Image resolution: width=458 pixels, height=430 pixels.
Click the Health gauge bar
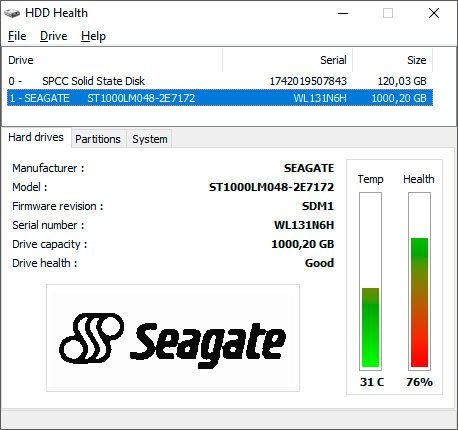(x=419, y=281)
